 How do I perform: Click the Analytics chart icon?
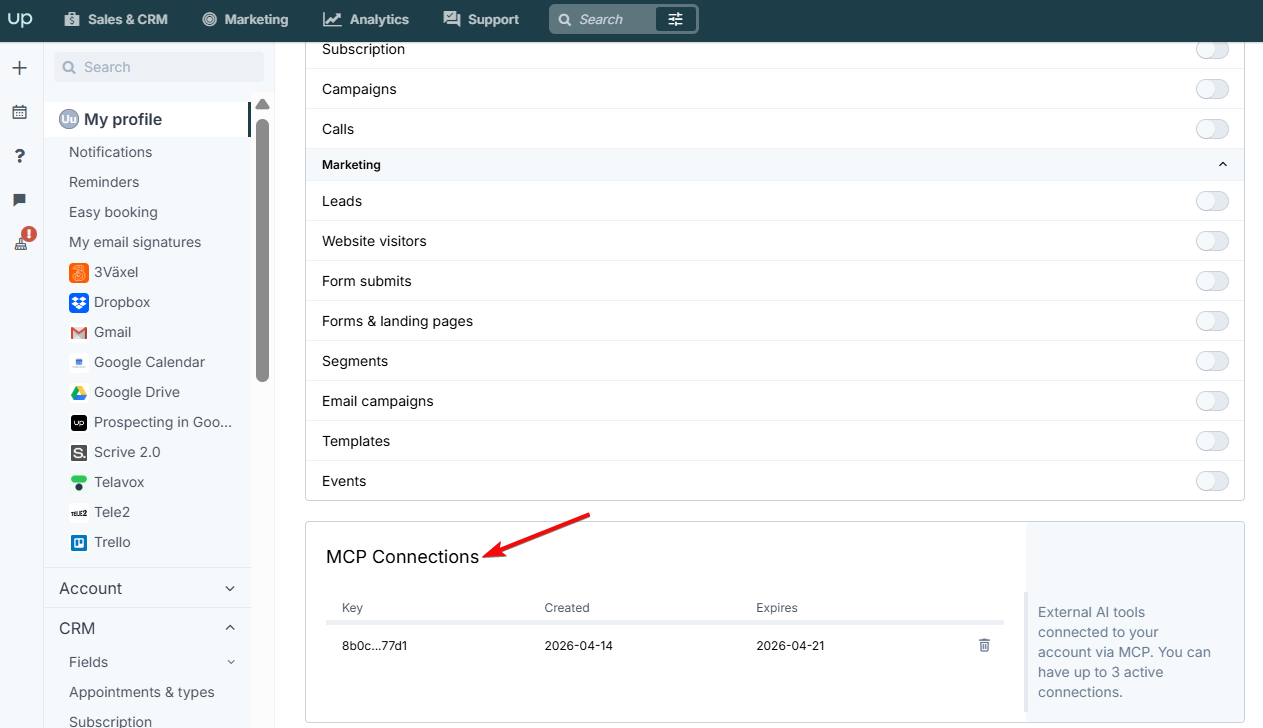point(332,19)
